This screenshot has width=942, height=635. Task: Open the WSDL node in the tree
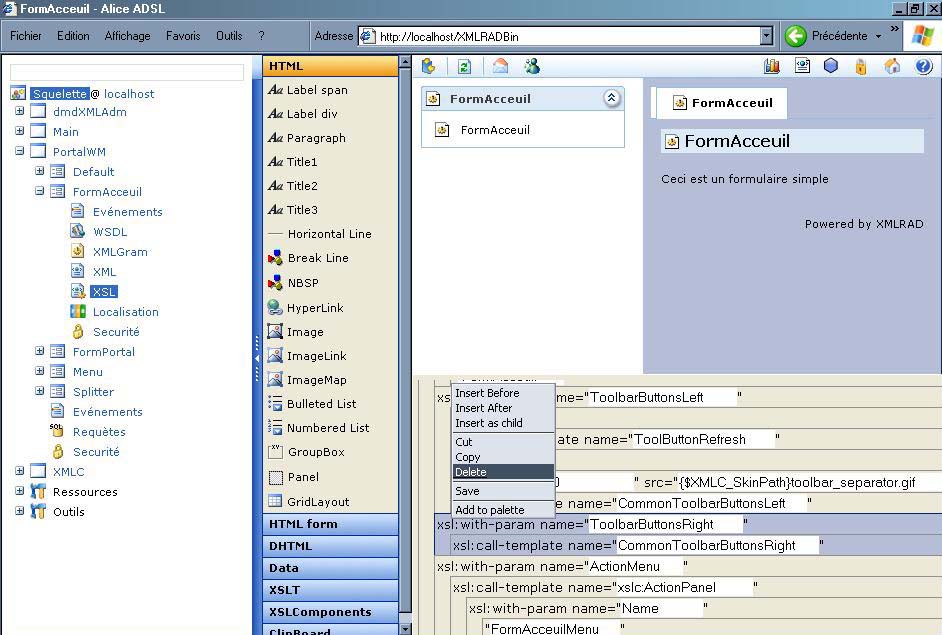click(109, 232)
